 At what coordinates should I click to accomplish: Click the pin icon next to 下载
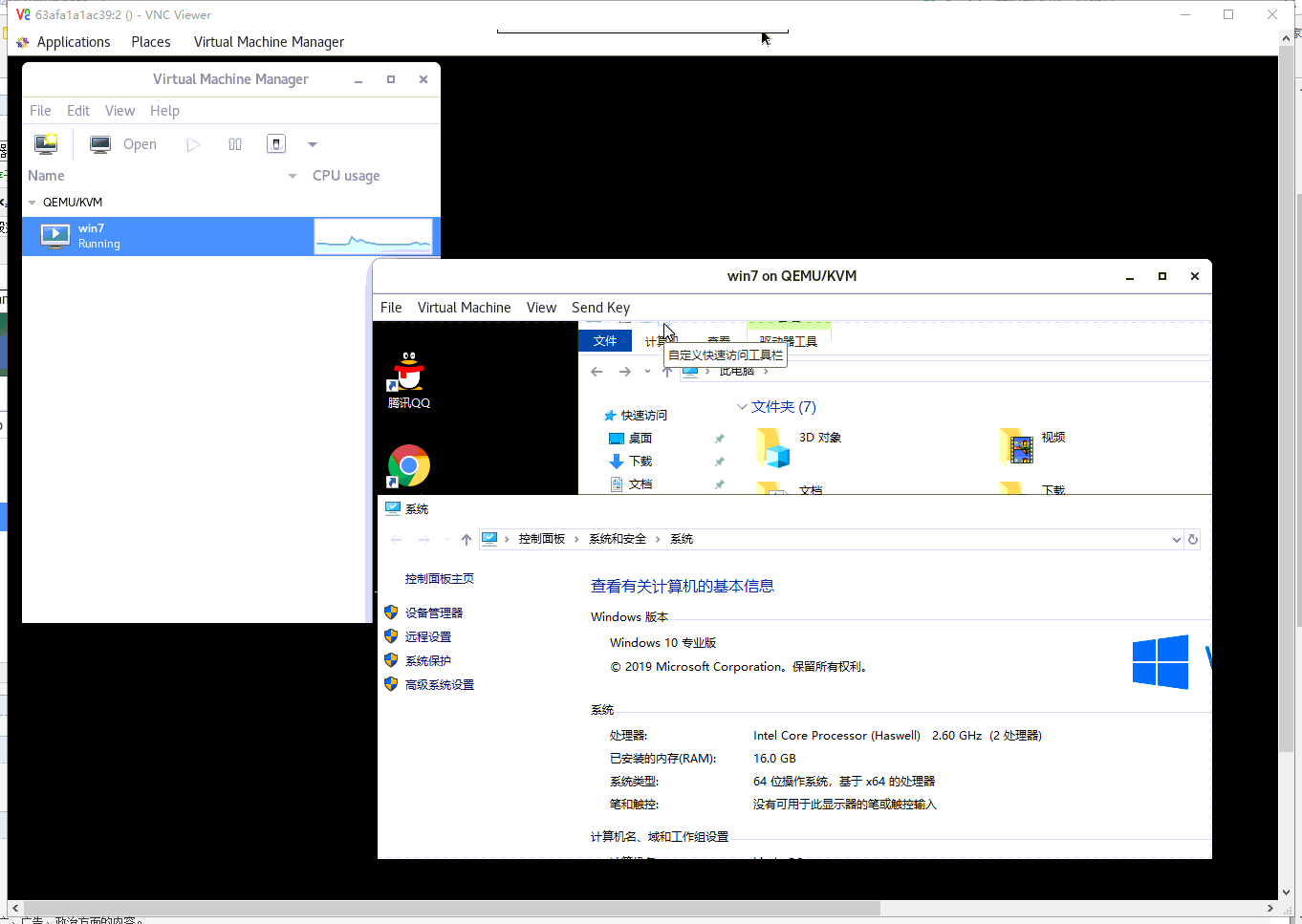[x=720, y=462]
